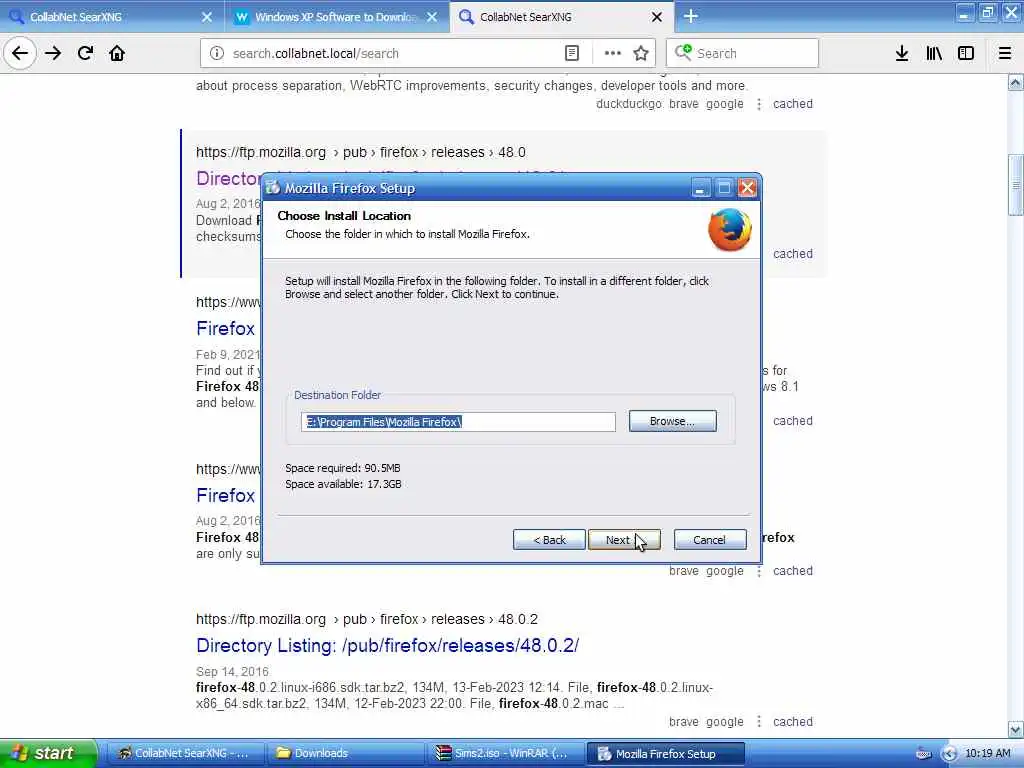
Task: Open options dots beside top result's cached
Action: point(759,104)
